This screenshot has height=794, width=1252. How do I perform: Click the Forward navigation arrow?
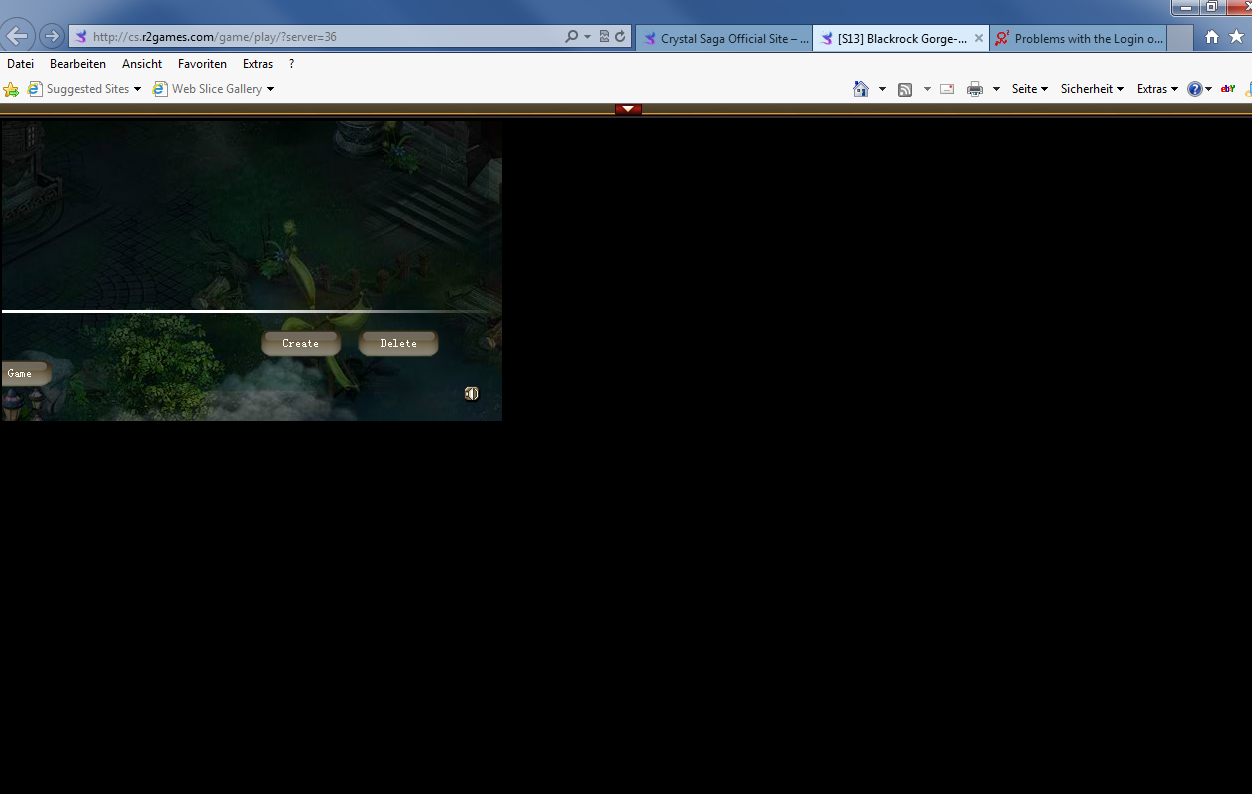point(51,37)
